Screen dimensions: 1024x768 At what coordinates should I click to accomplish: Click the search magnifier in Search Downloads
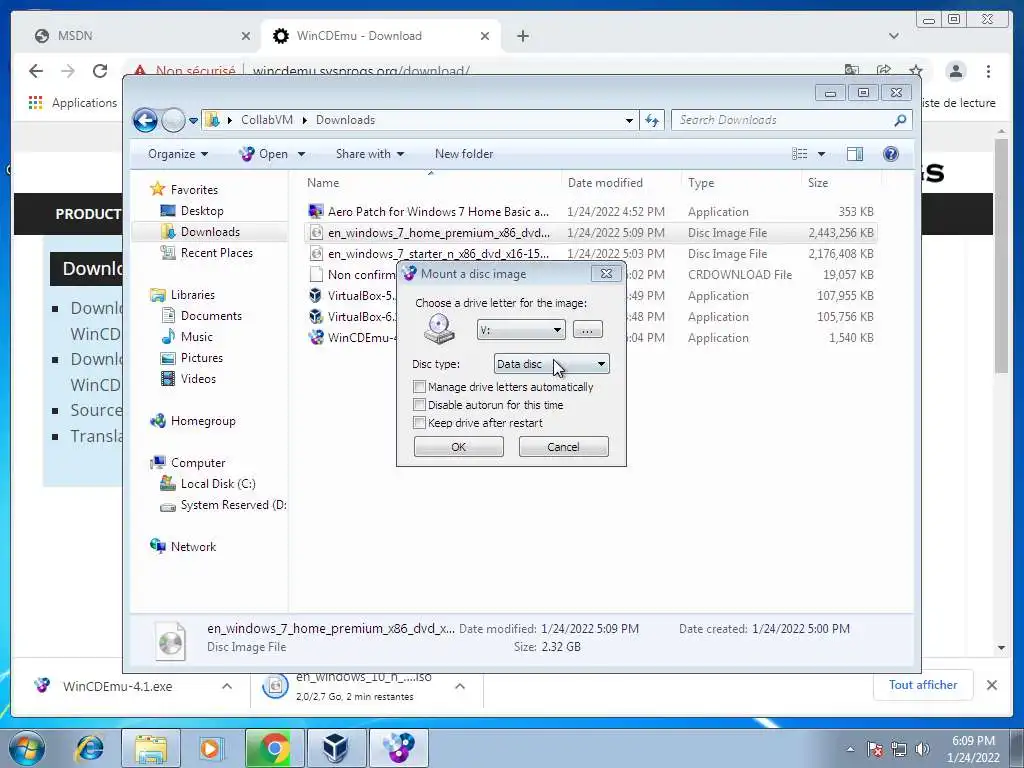tap(900, 120)
